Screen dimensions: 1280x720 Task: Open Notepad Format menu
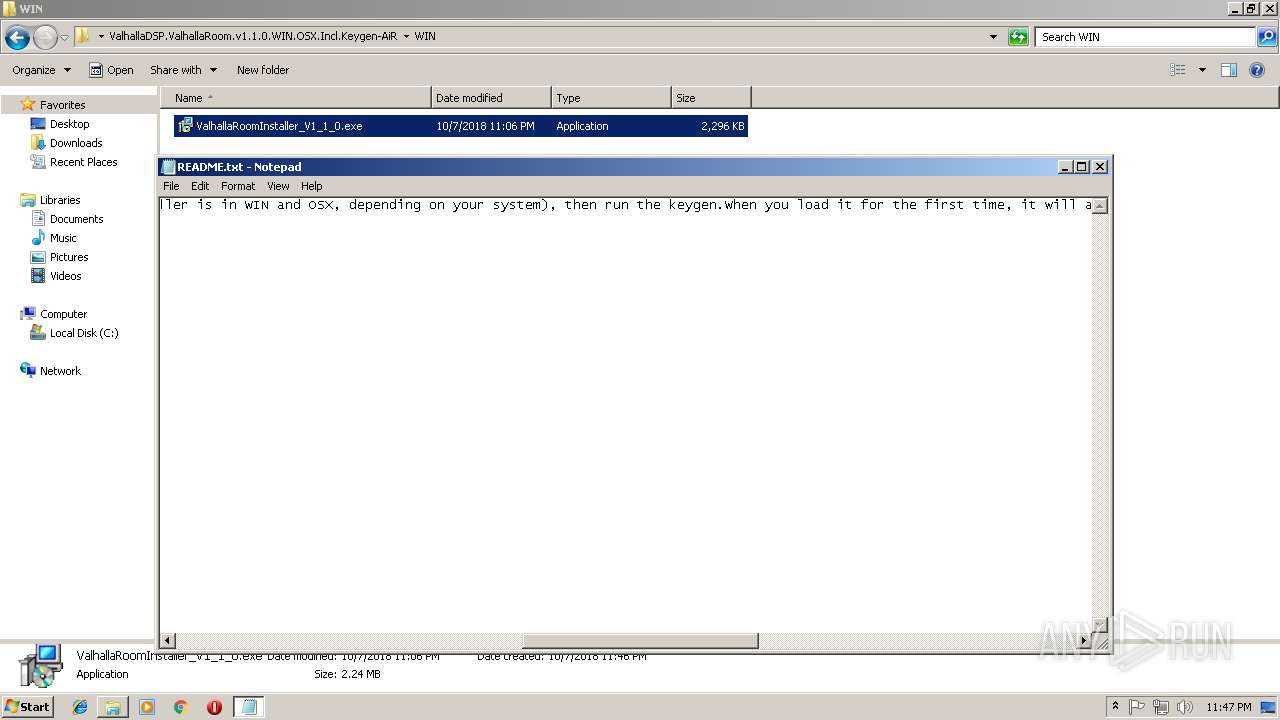point(238,186)
